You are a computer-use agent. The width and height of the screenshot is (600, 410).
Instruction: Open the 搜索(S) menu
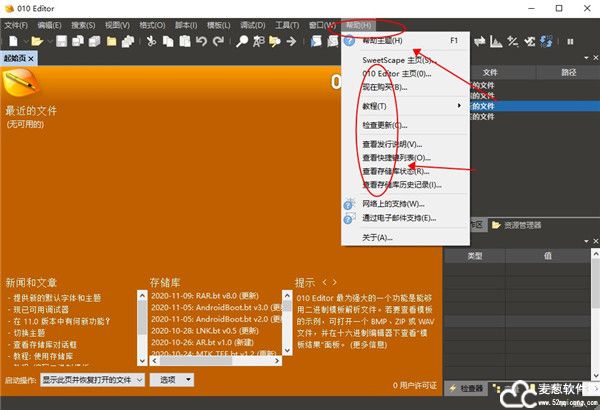tap(83, 26)
